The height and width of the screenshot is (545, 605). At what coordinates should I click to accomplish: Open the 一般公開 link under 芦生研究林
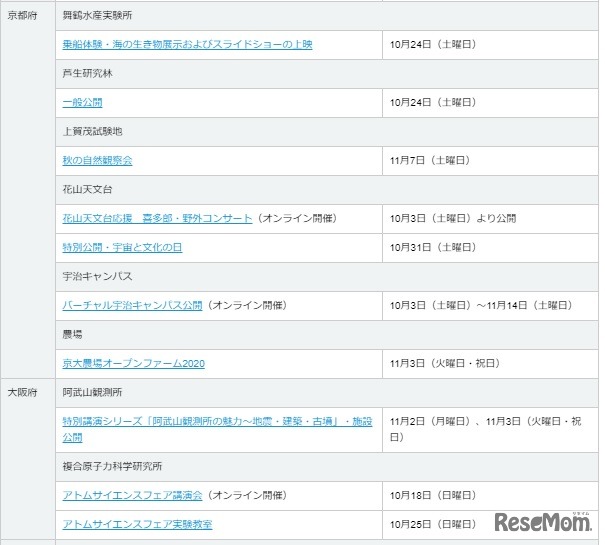point(82,102)
